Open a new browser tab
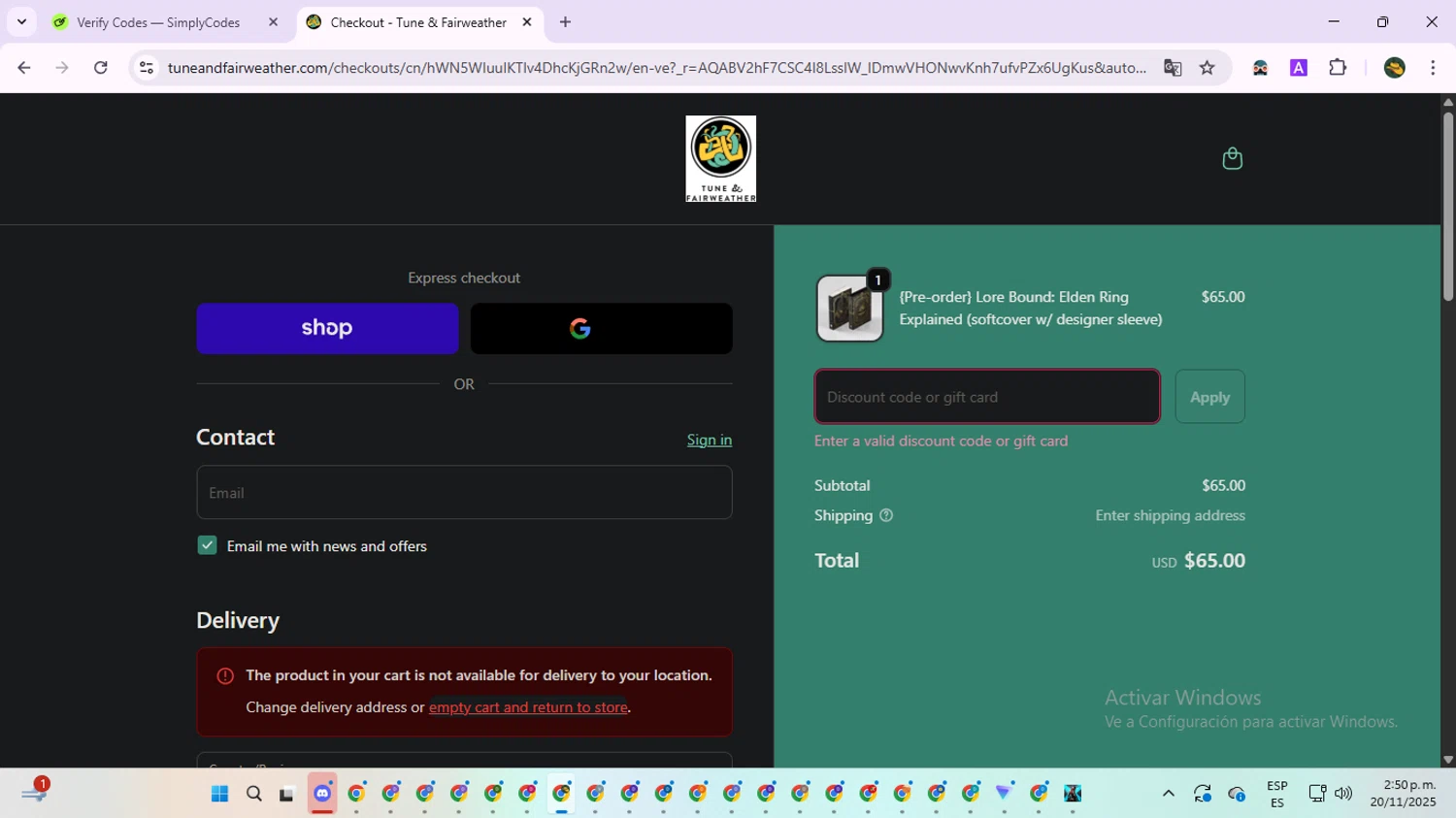Screen dimensions: 1456x818 (565, 22)
